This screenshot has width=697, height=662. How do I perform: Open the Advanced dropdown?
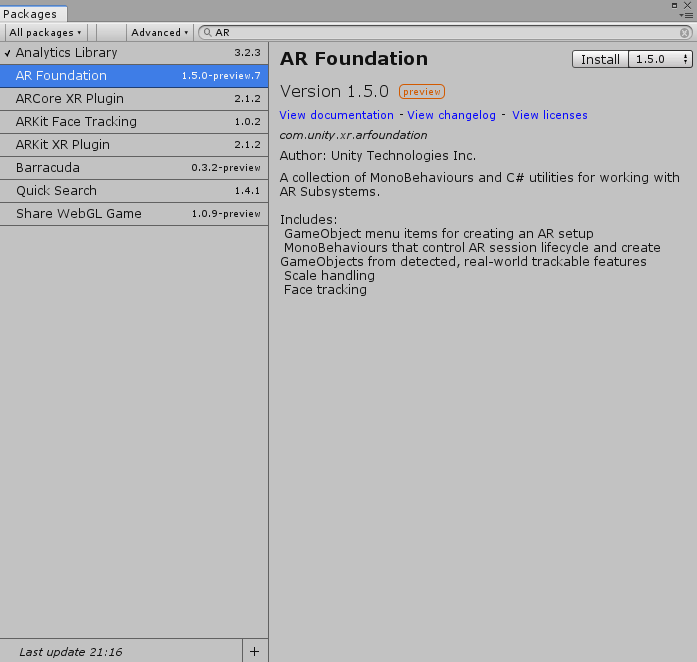(x=160, y=32)
